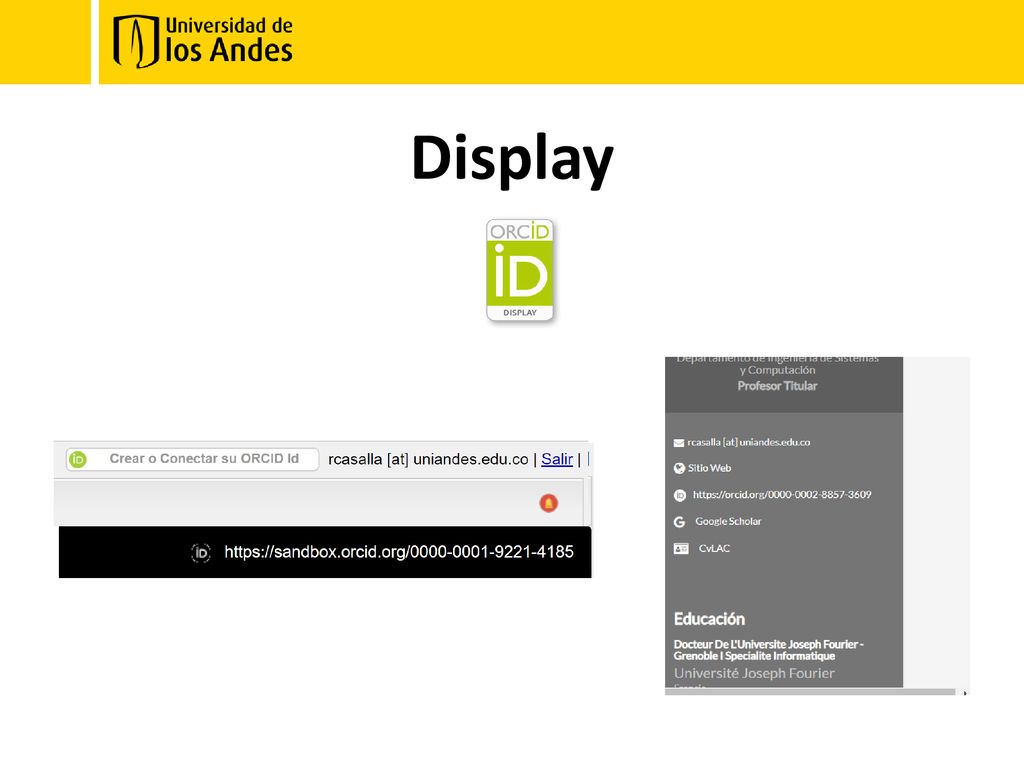Viewport: 1024px width, 768px height.
Task: Click 'Université Joseph Fourier' text
Action: tap(754, 673)
